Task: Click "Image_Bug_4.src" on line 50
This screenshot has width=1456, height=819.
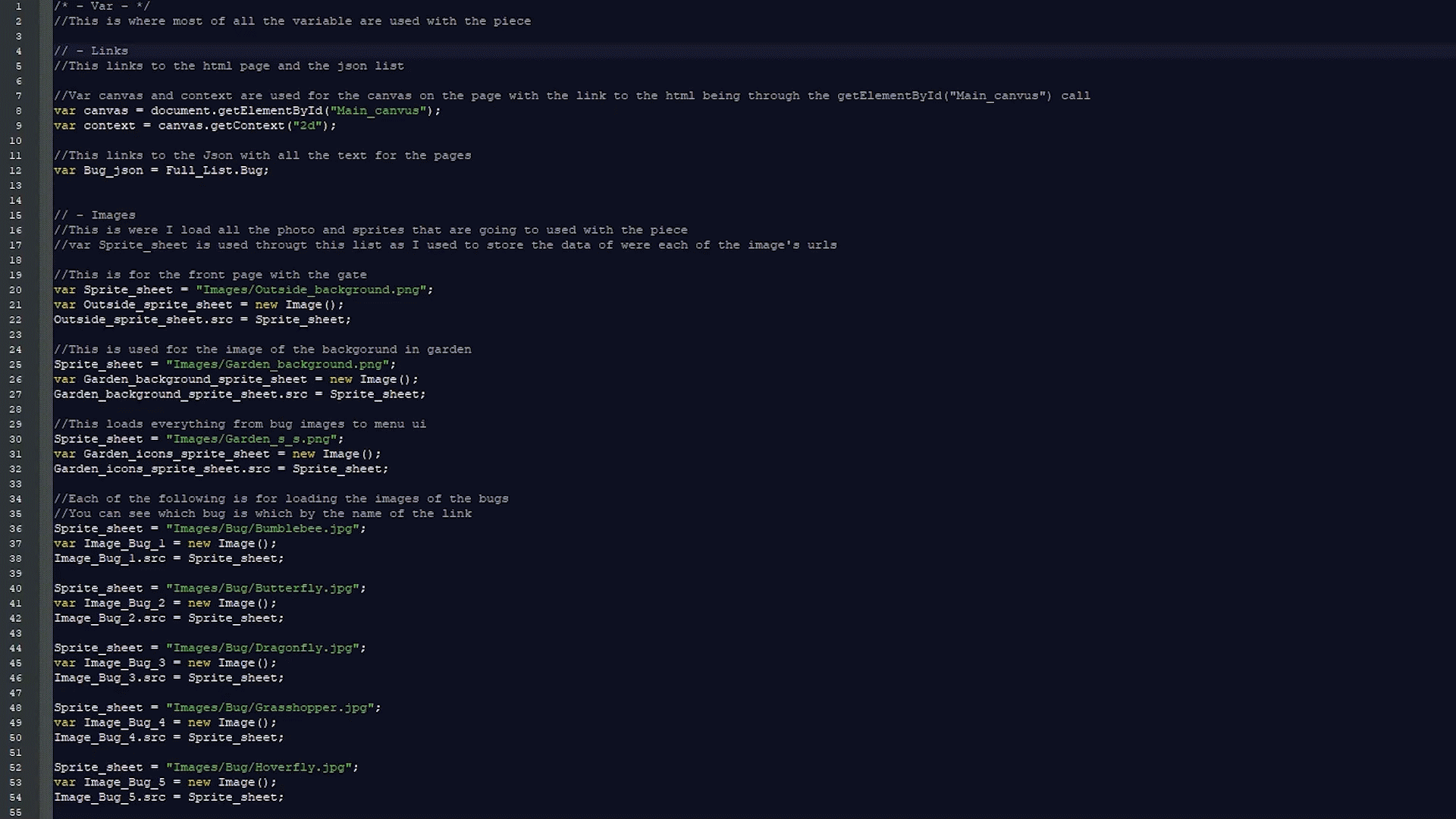Action: point(109,738)
